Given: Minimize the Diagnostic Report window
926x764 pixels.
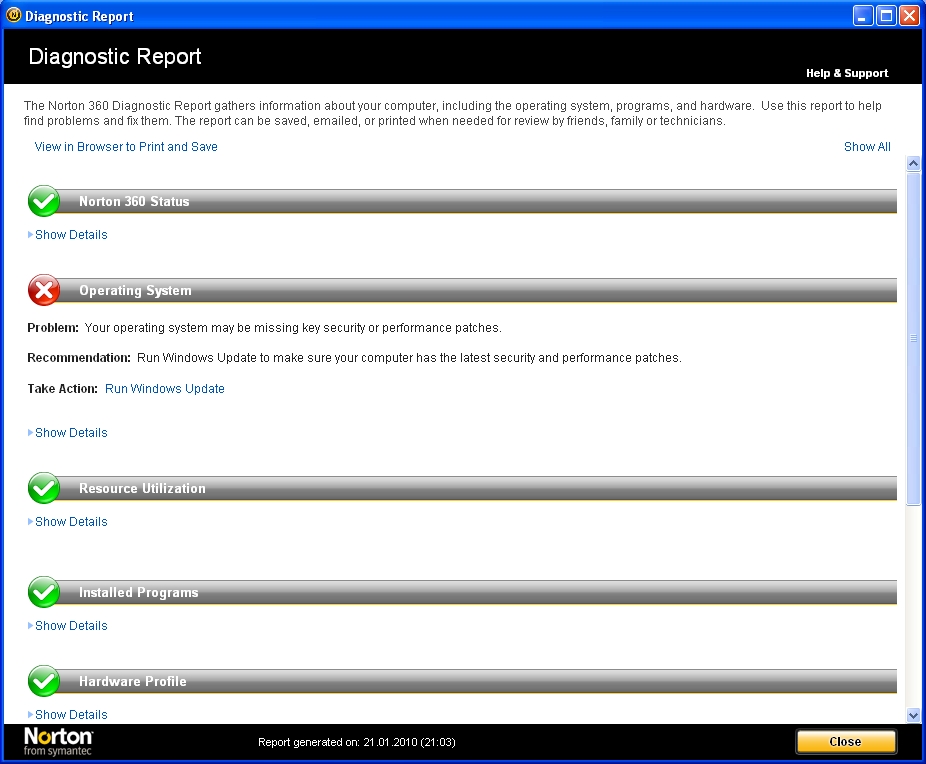Looking at the screenshot, I should click(863, 15).
